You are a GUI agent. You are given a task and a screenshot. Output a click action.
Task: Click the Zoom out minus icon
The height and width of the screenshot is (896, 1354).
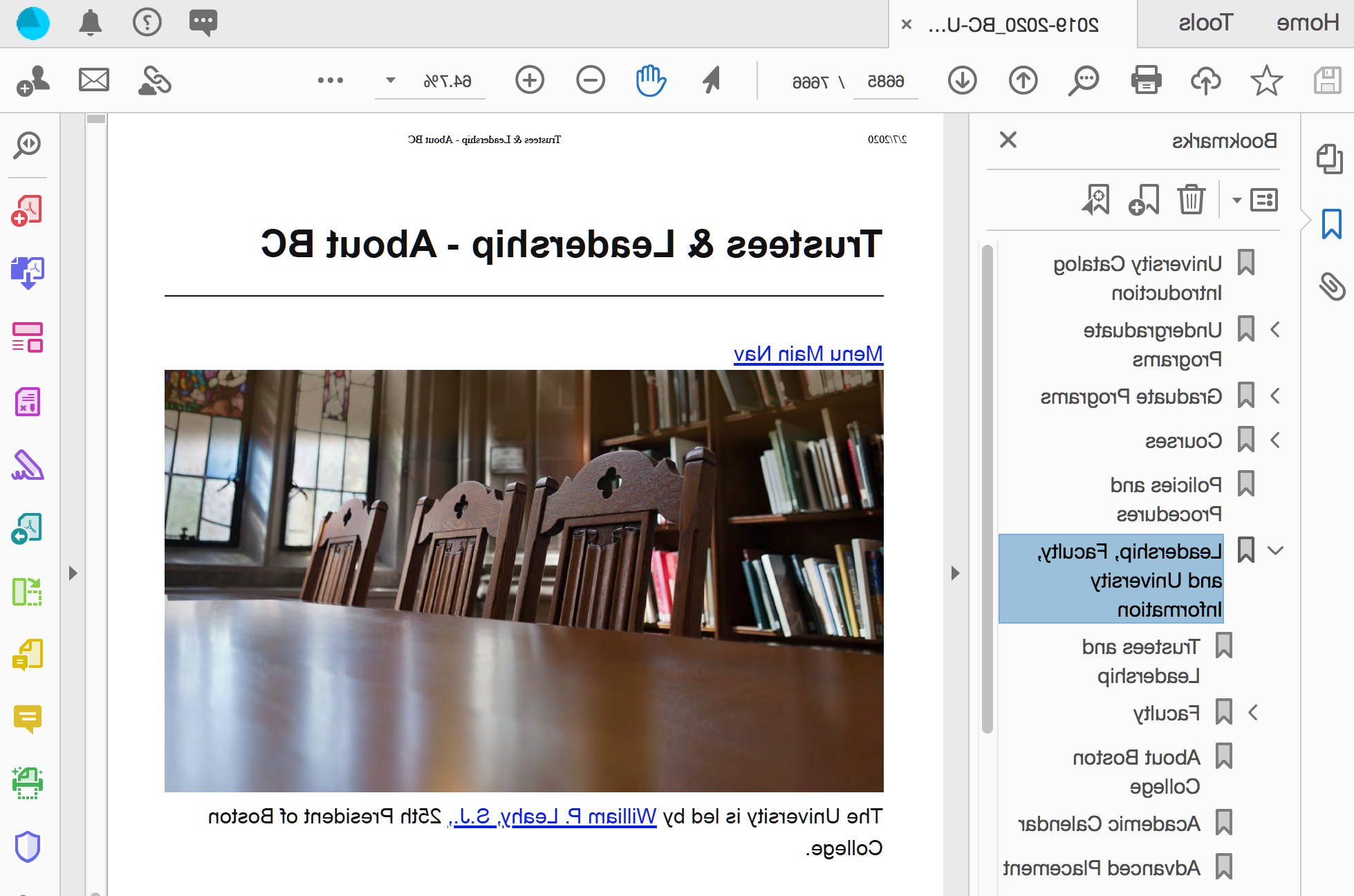tap(591, 80)
